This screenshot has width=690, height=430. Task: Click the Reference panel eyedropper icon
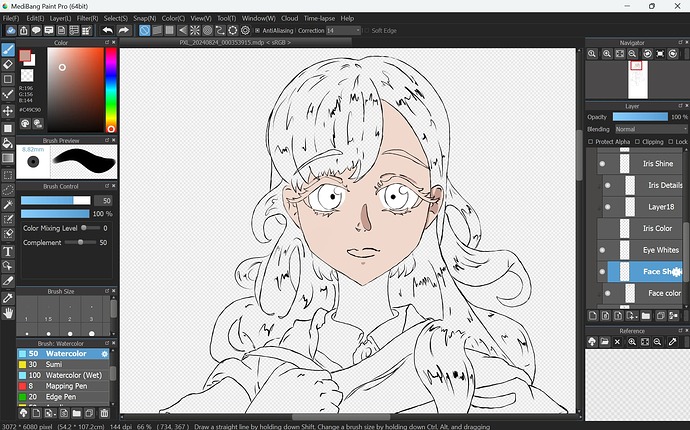[672, 342]
